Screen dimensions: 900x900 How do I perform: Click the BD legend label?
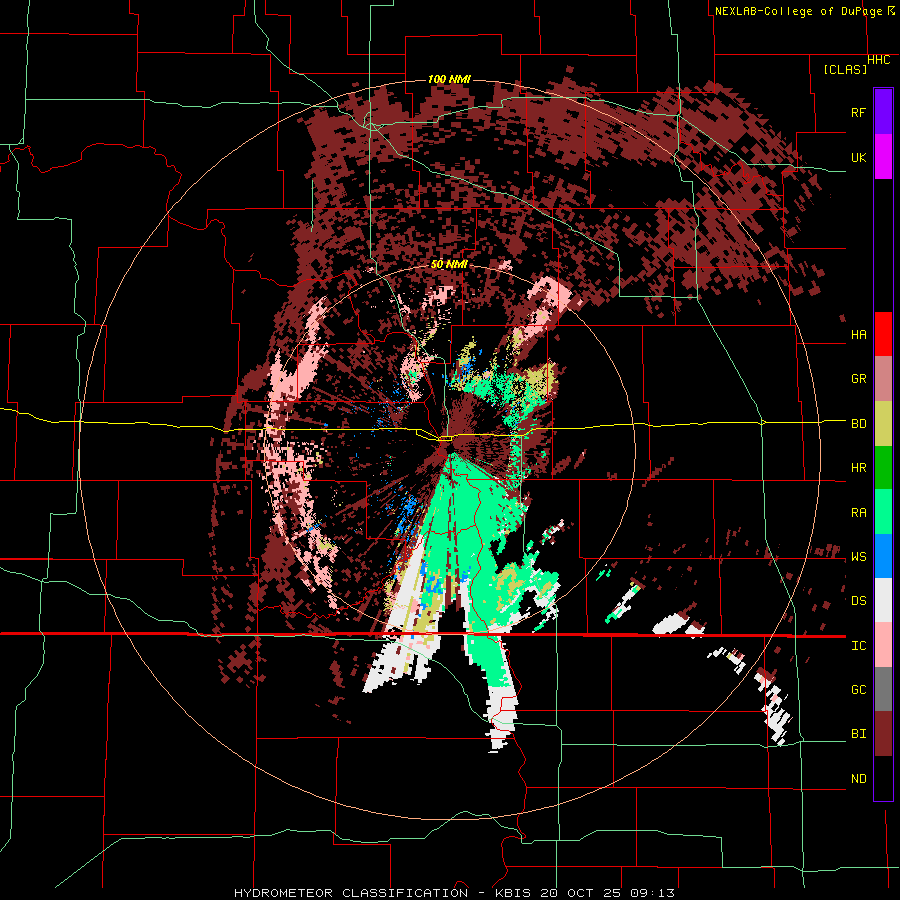(859, 424)
